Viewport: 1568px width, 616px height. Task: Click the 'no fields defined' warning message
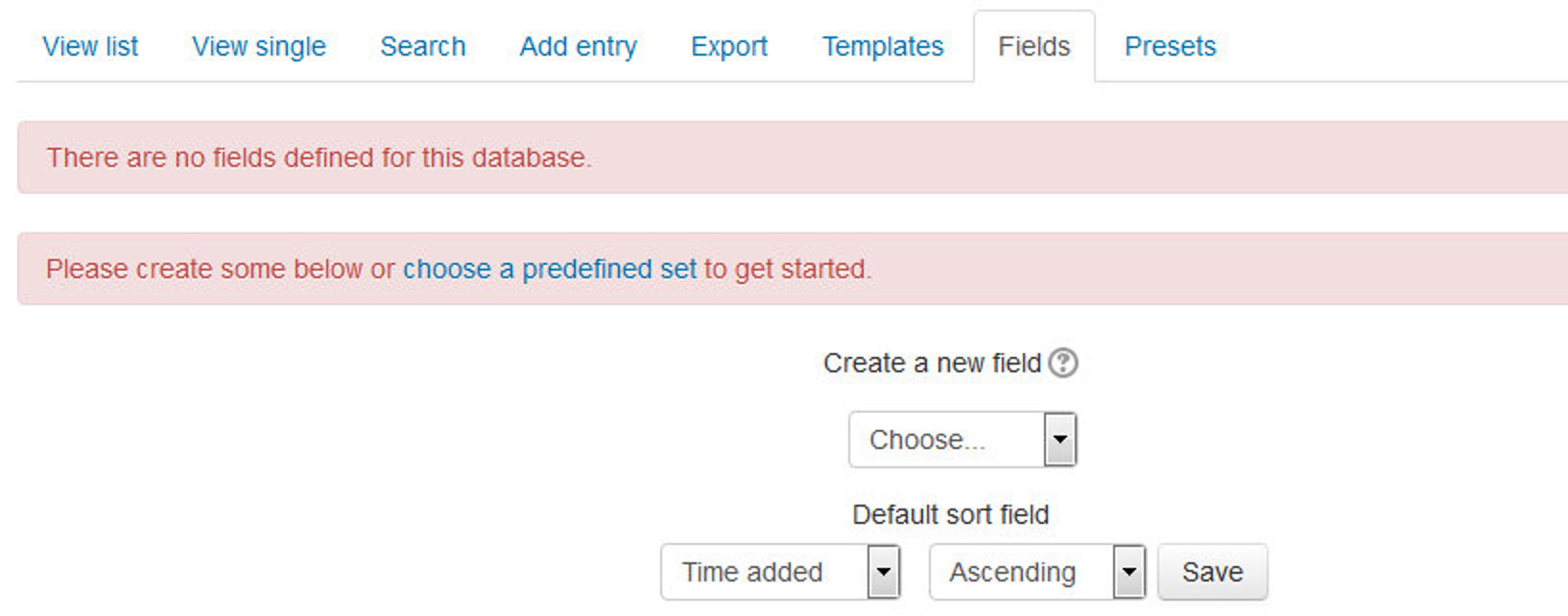tap(319, 157)
